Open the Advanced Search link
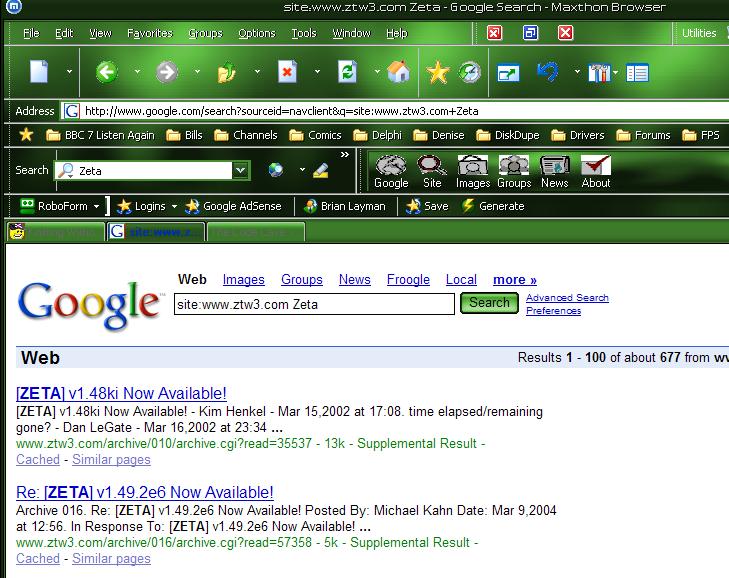Screen dimensions: 729x578 (567, 298)
